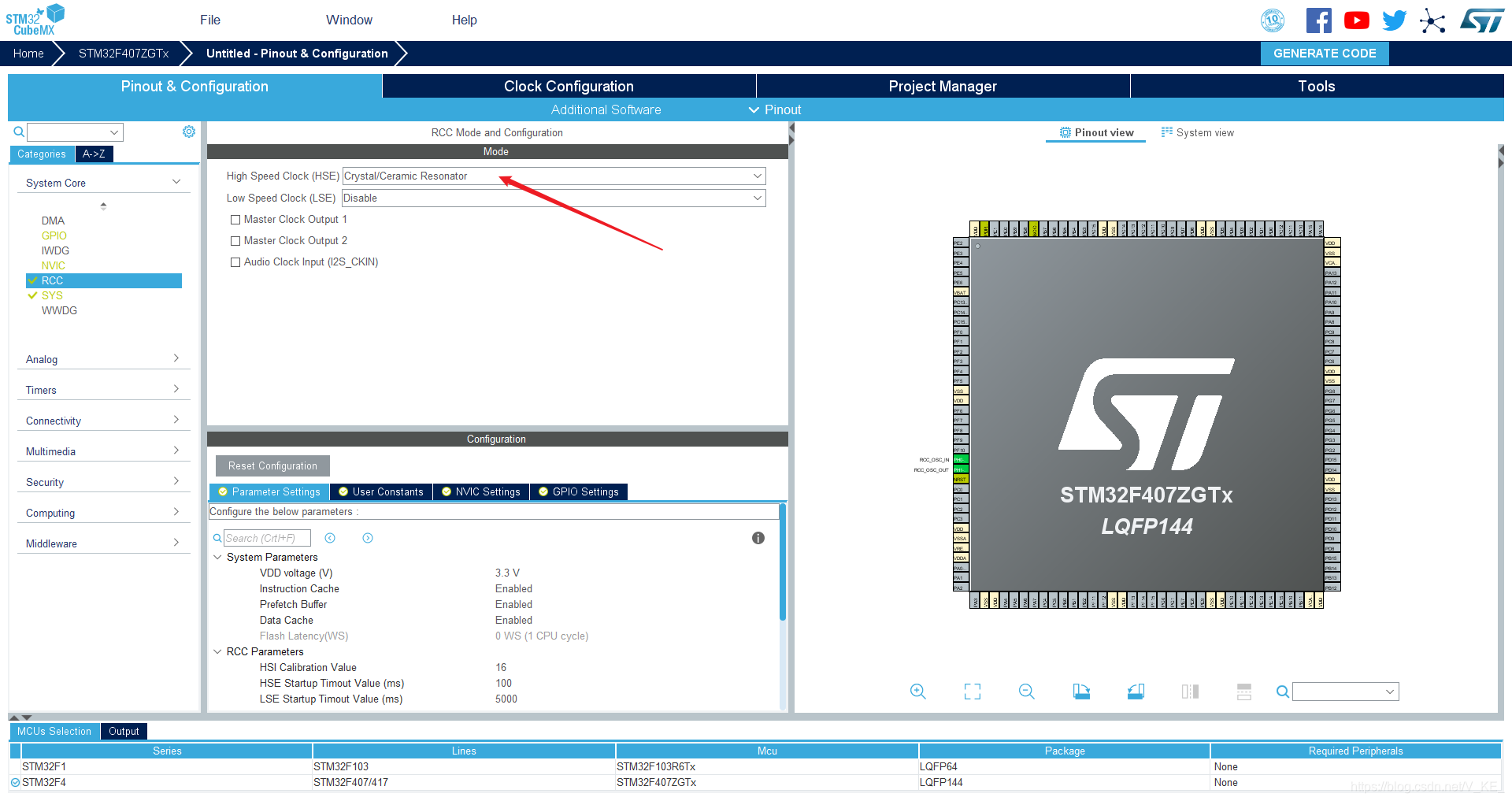Screen dimensions: 1512x801
Task: Click previous search result arrow icon
Action: pos(330,538)
